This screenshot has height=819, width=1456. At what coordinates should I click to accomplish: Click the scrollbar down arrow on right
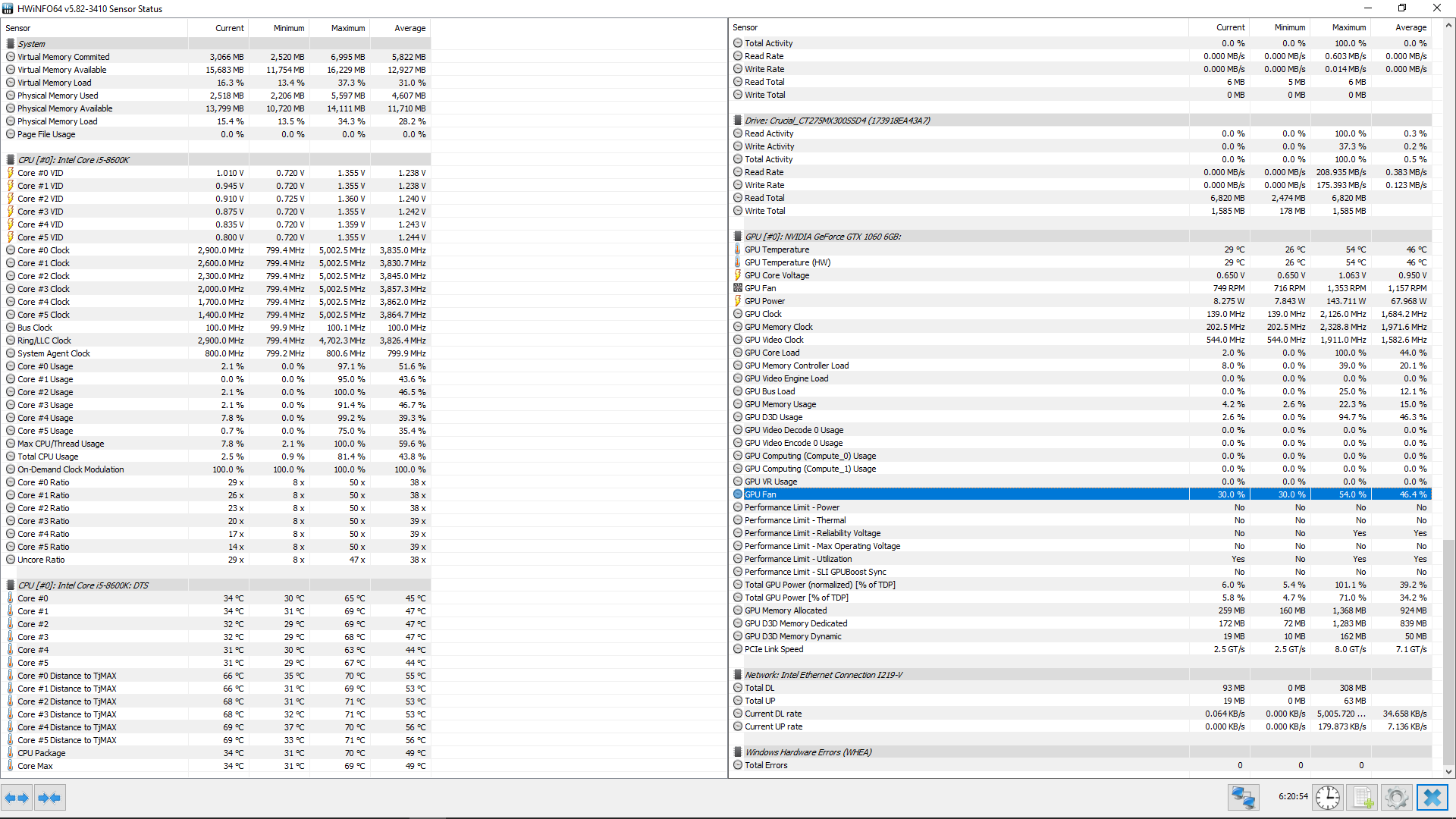(1448, 772)
